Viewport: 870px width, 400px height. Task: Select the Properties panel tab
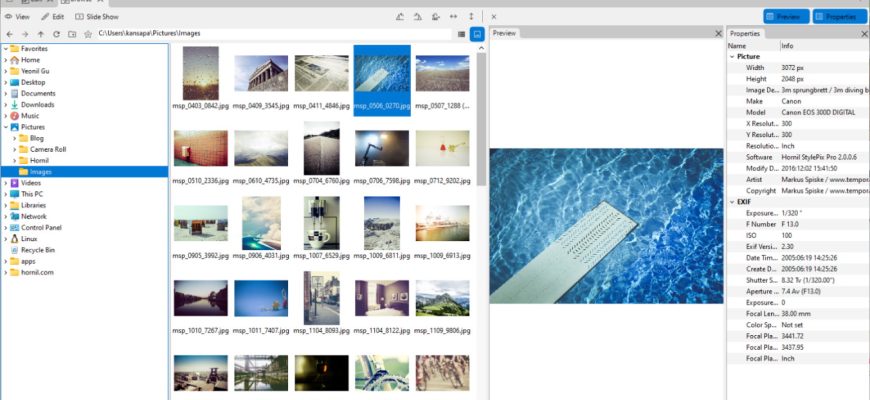point(744,34)
